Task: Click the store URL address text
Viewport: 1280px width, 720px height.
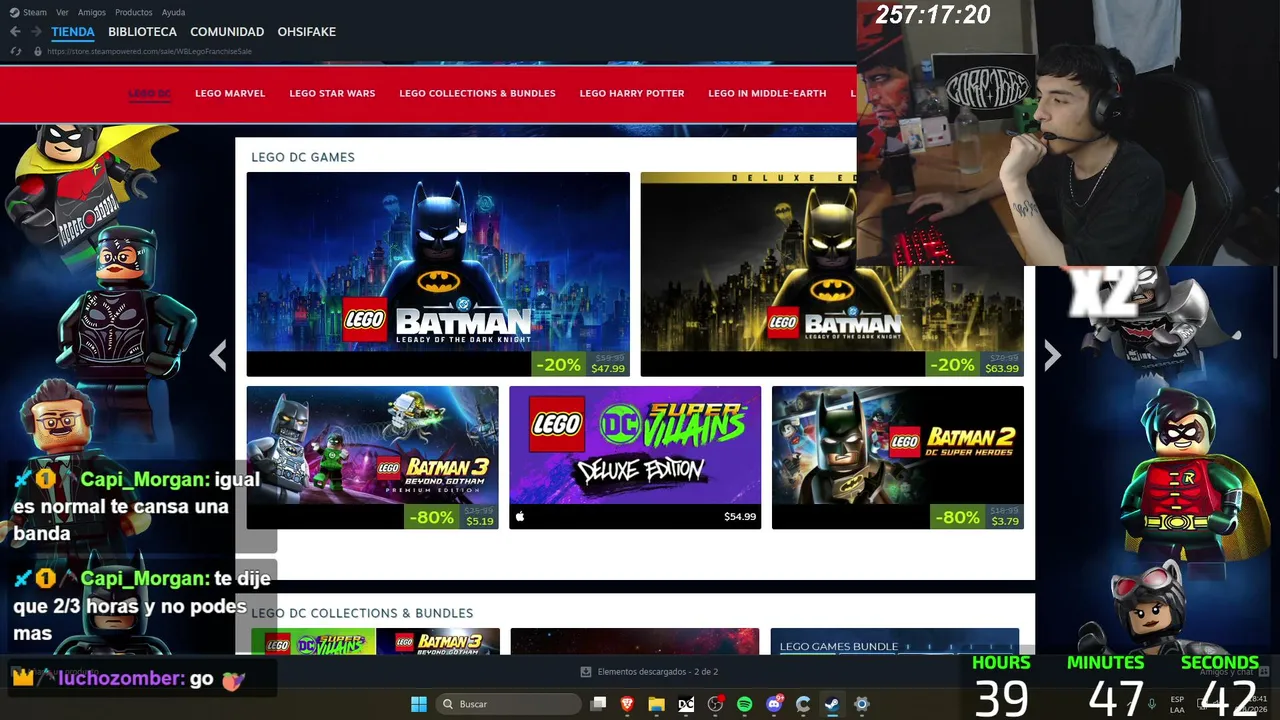Action: click(149, 51)
